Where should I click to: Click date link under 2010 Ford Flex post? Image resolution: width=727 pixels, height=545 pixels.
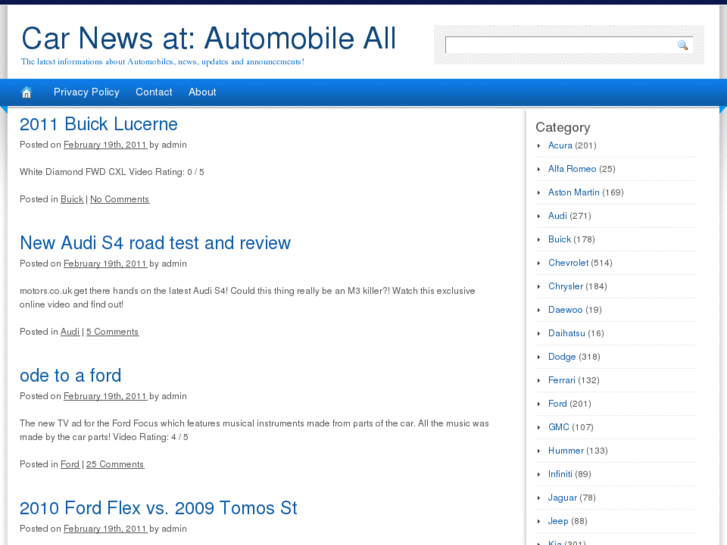coord(105,529)
